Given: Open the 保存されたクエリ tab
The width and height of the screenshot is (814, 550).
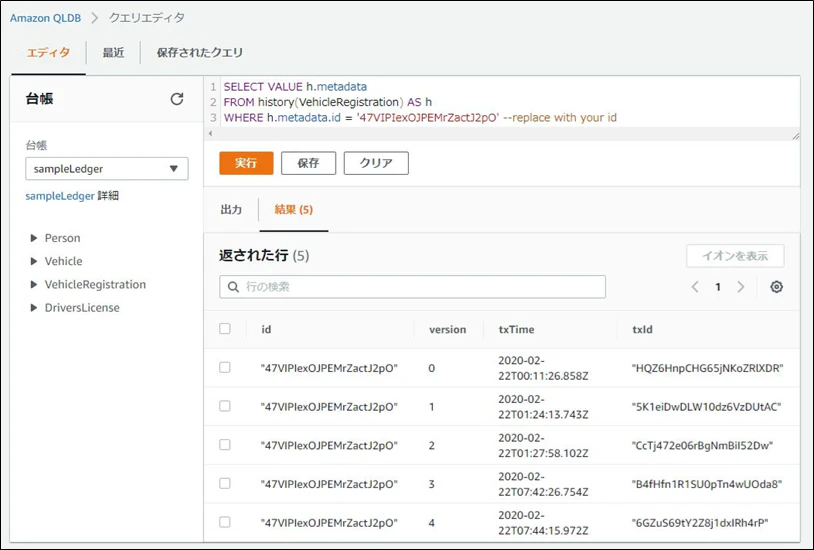Looking at the screenshot, I should (x=200, y=52).
